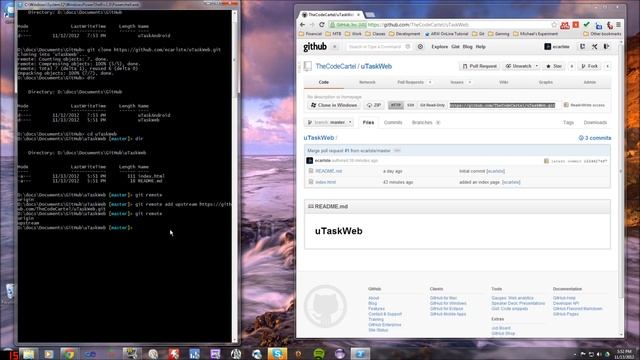Open the ecarlisle user profile
This screenshot has width=640, height=360.
pyautogui.click(x=557, y=47)
